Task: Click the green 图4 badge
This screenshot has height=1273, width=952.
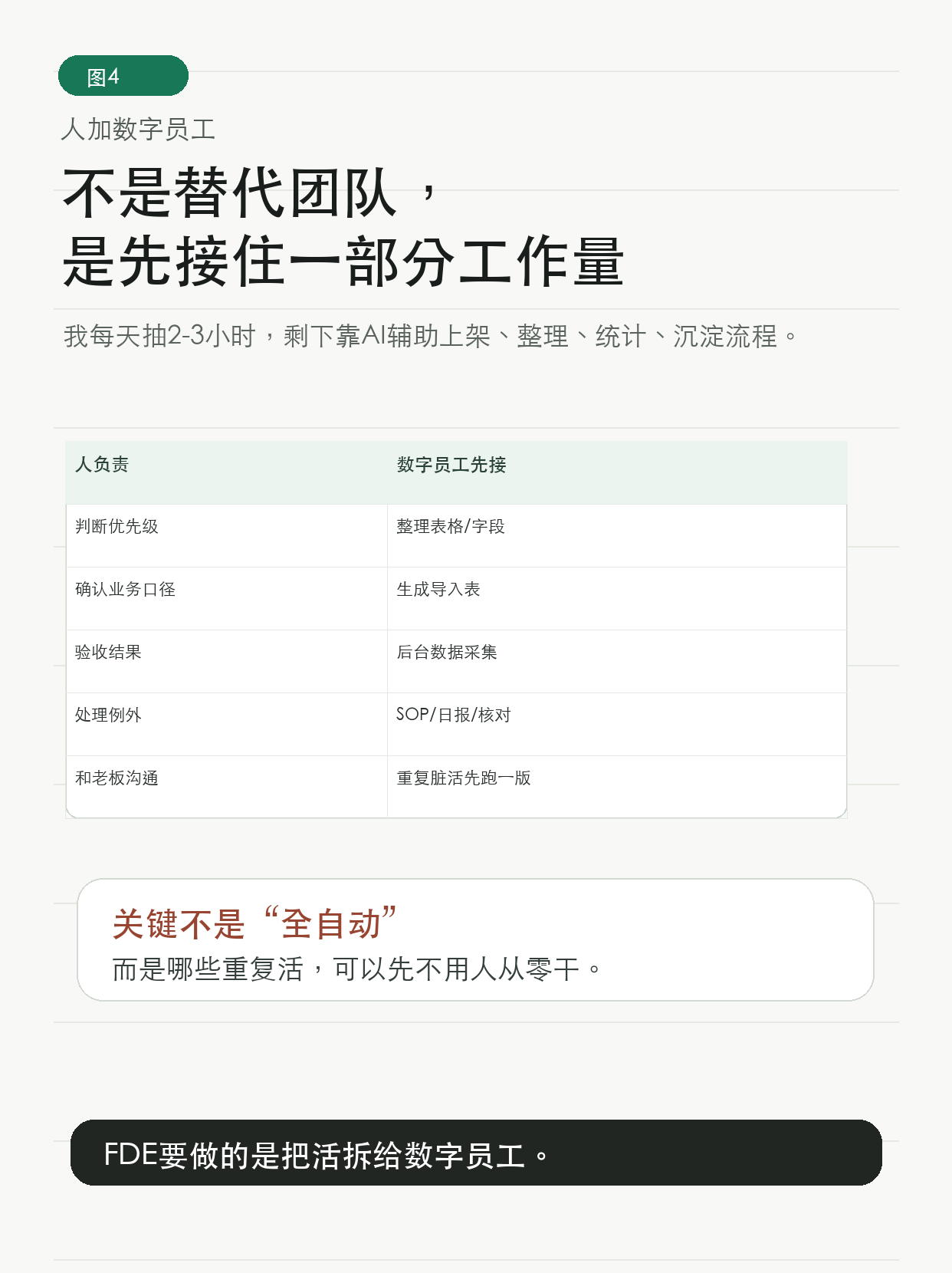Action: point(123,76)
